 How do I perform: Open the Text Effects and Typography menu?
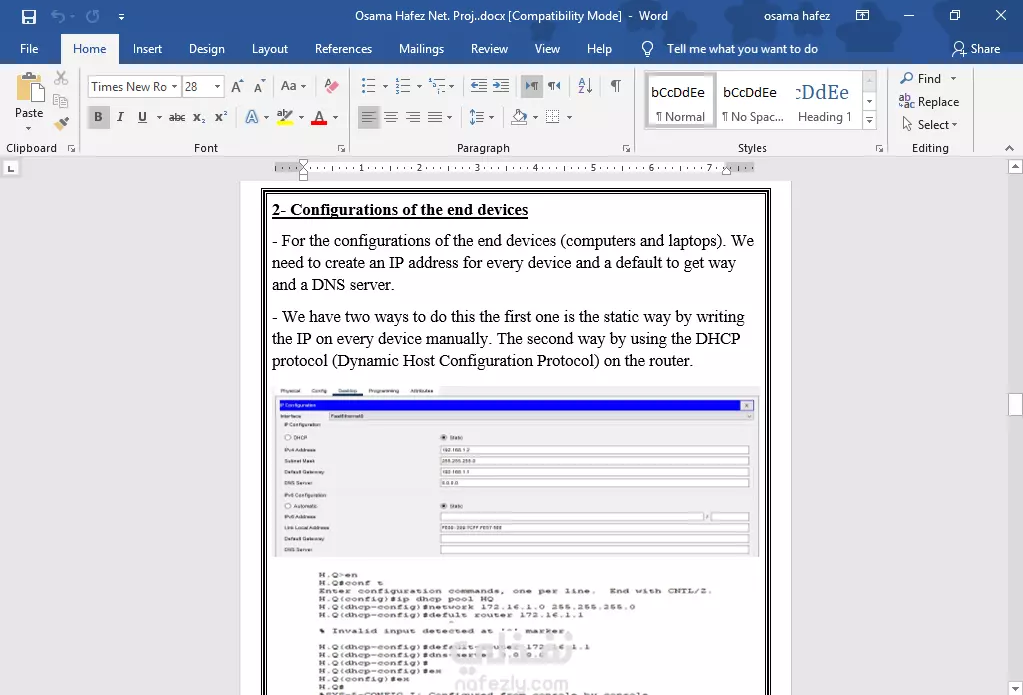click(x=252, y=117)
